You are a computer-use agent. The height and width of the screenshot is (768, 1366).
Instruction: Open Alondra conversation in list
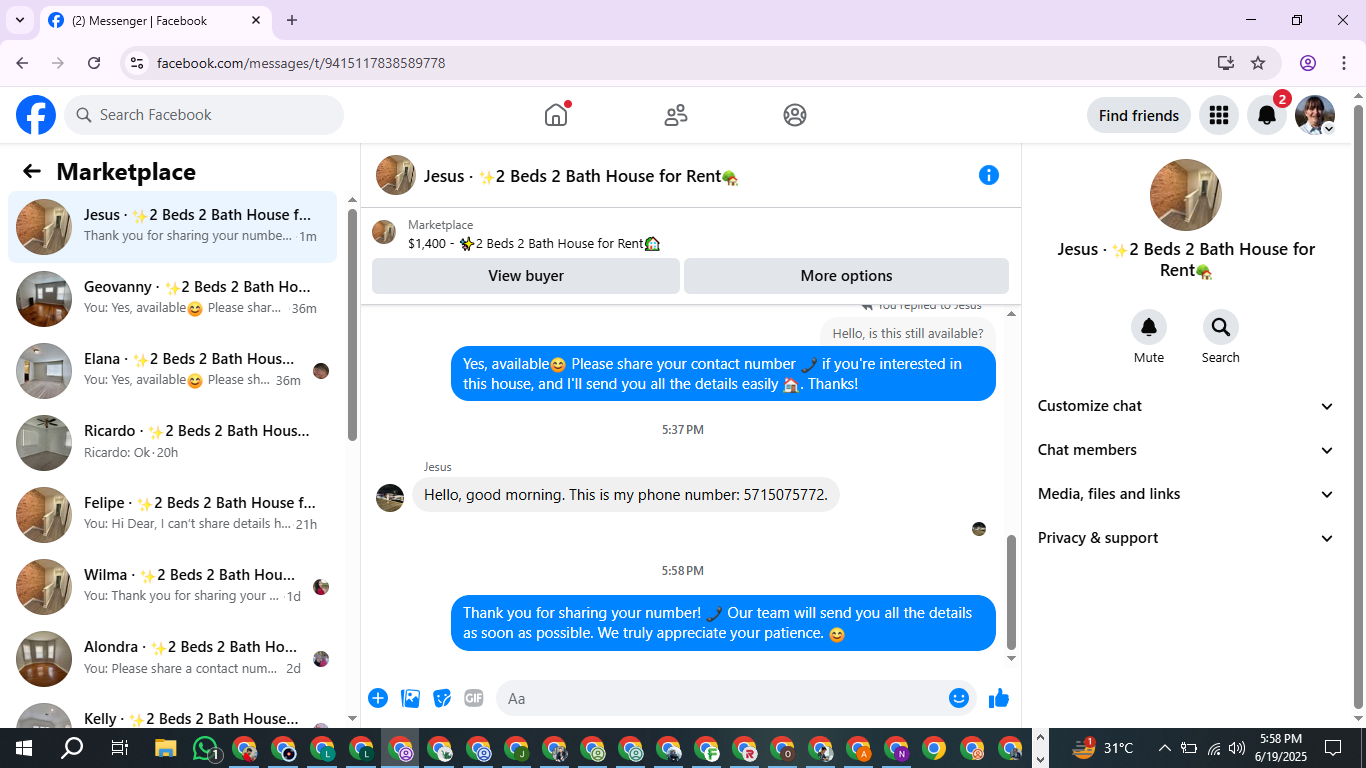click(173, 659)
